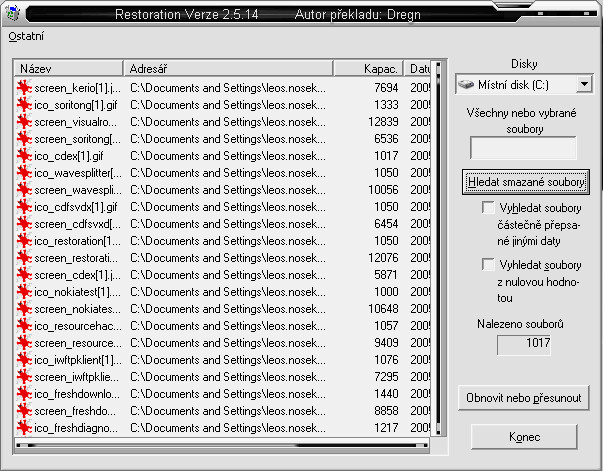Select the icon beside ico_cdex[1].gif

coord(24,156)
